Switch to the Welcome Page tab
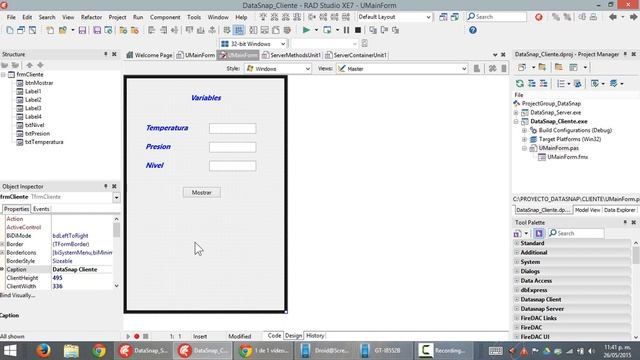This screenshot has width=640, height=360. (x=149, y=55)
